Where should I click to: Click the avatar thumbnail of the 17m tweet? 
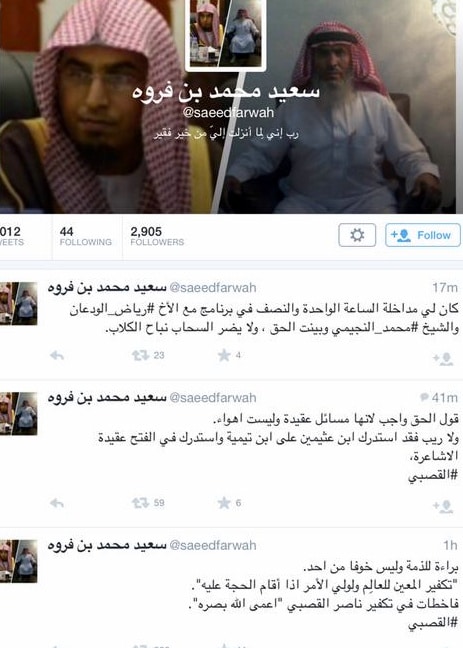click(x=19, y=303)
